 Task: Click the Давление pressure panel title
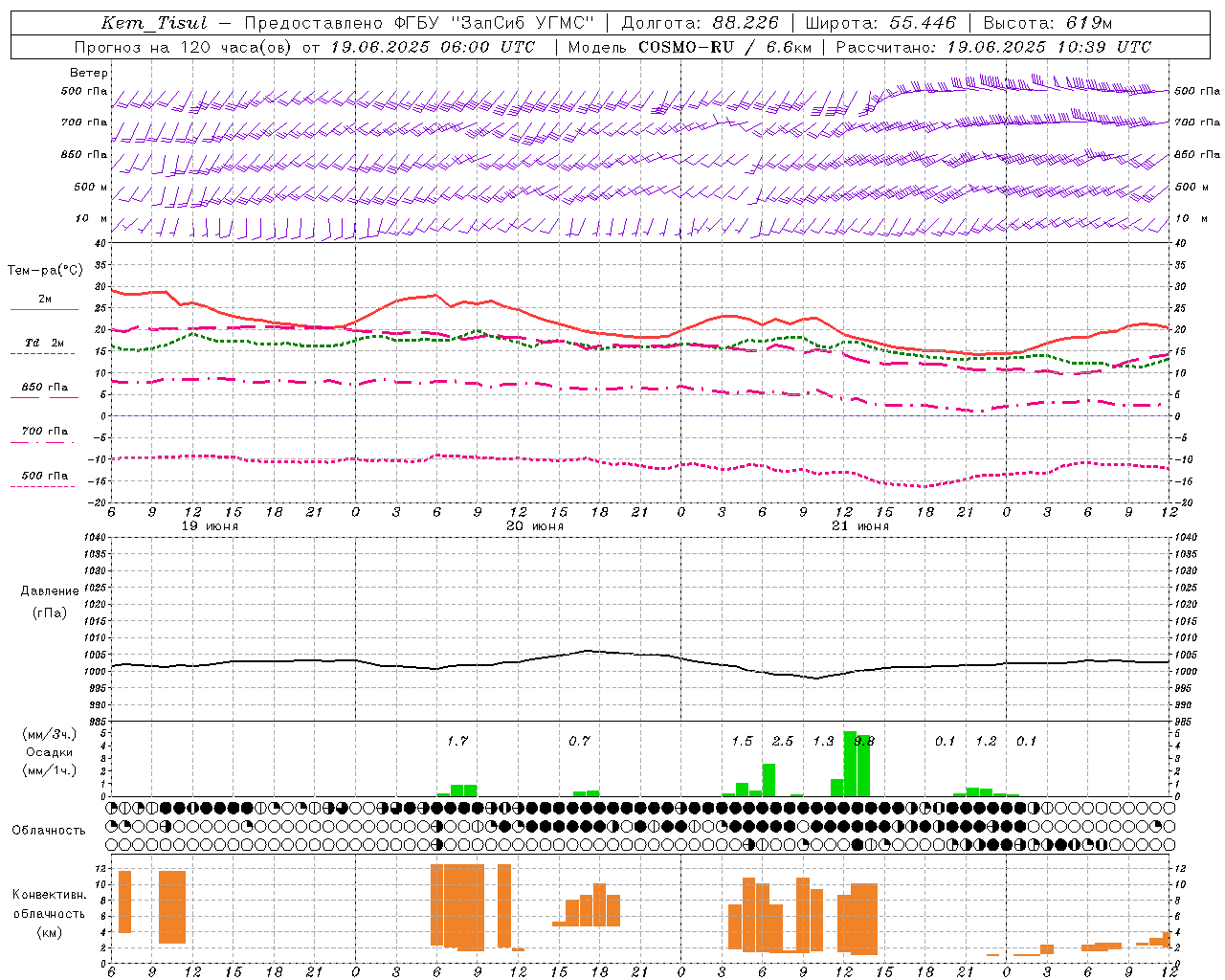(50, 591)
